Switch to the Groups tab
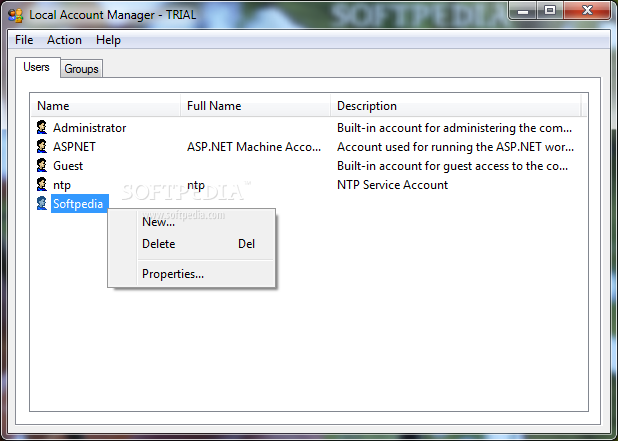This screenshot has width=618, height=441. 81,69
